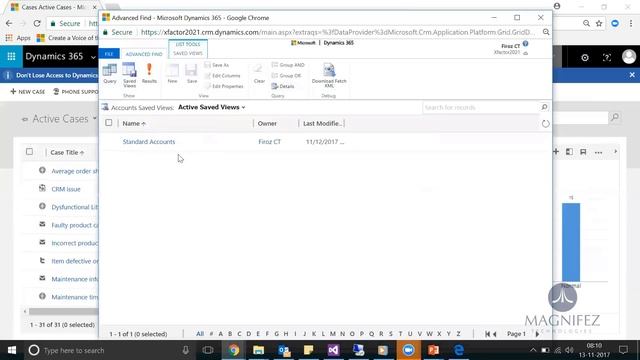Tick select-all checkbox in Active Cases grid
This screenshot has width=640, height=360.
pos(29,152)
